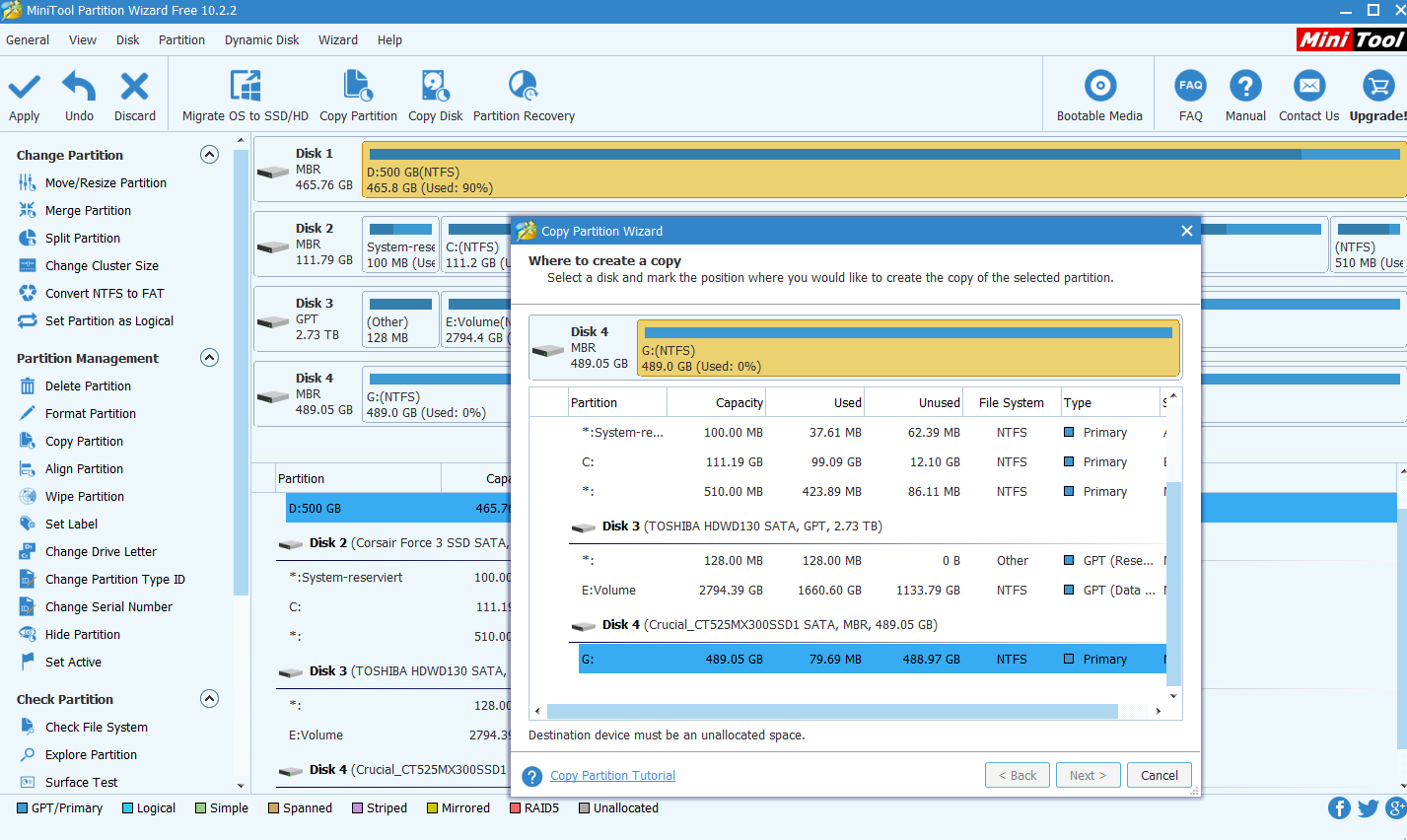Choose Check File System in sidebar

pos(97,728)
